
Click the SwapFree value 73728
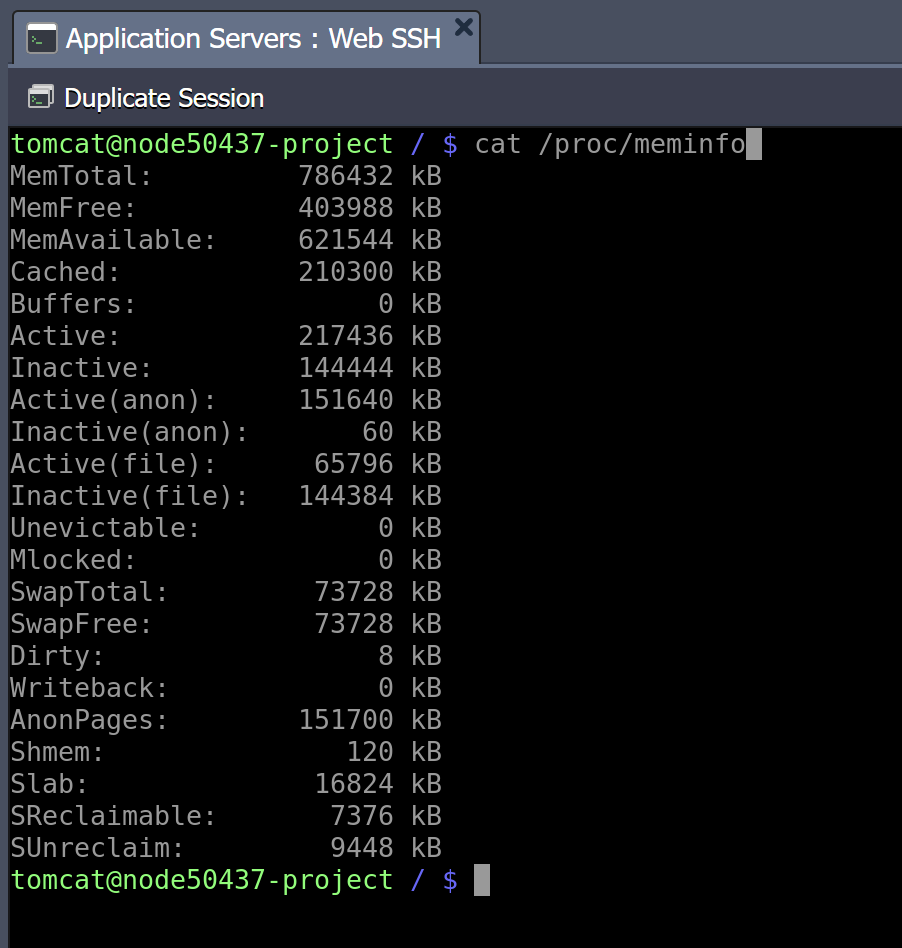click(354, 624)
